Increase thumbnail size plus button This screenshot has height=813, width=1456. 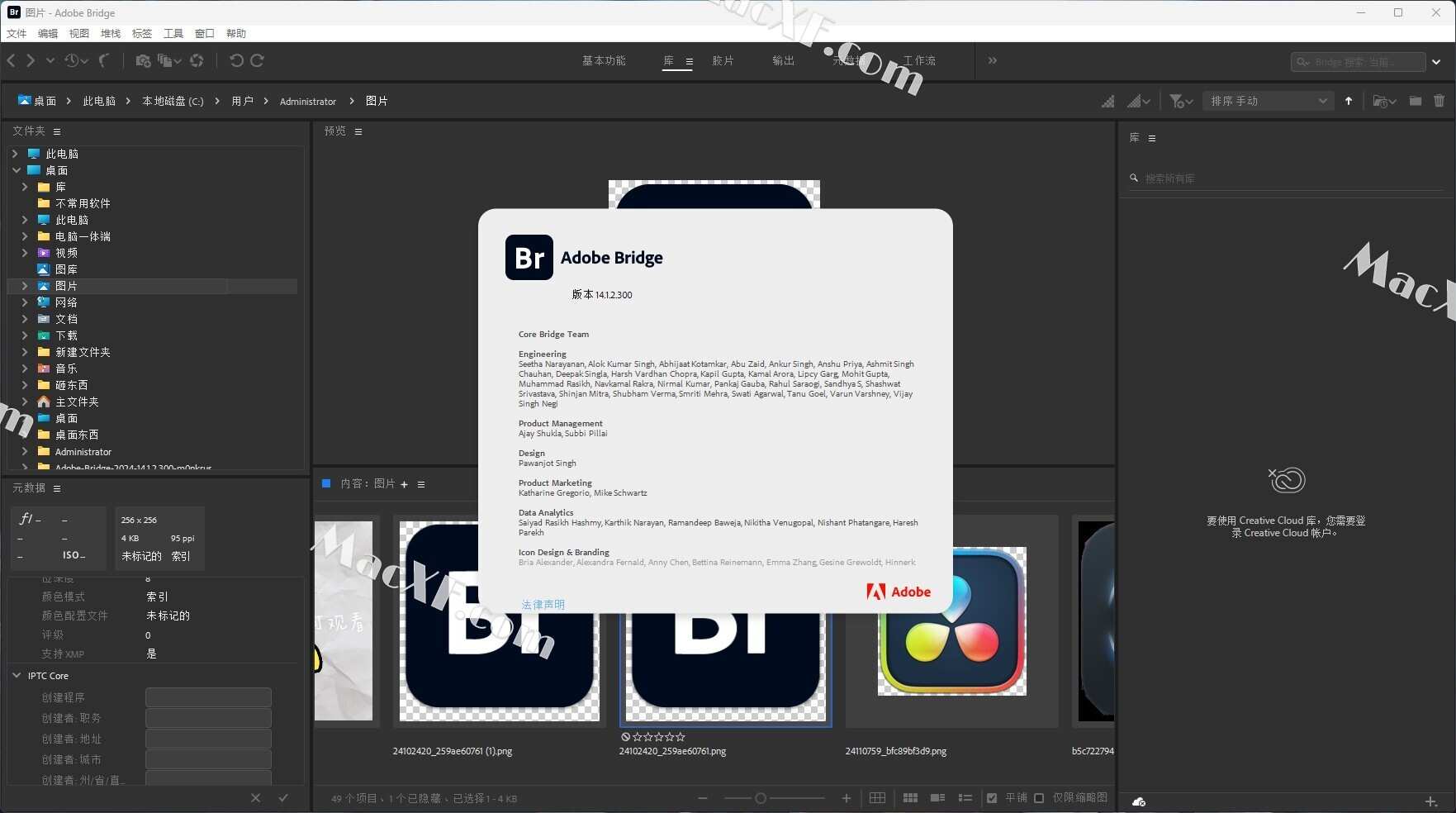pyautogui.click(x=847, y=798)
